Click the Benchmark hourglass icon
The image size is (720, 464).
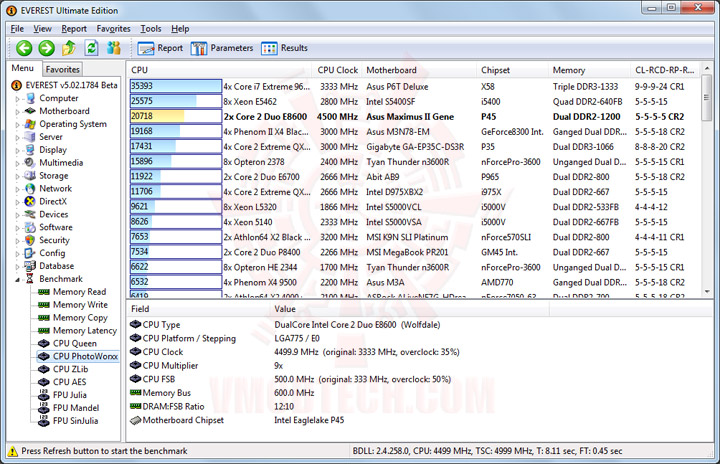pos(30,278)
